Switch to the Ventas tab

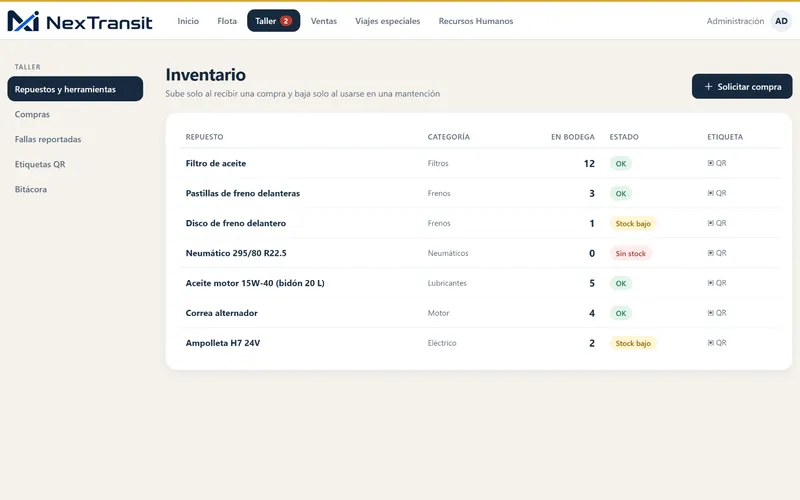tap(324, 21)
